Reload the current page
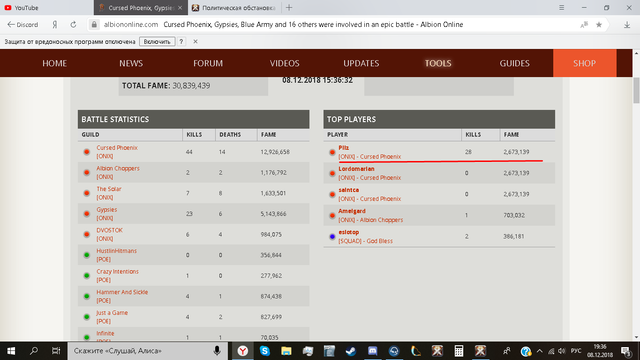 tap(73, 25)
